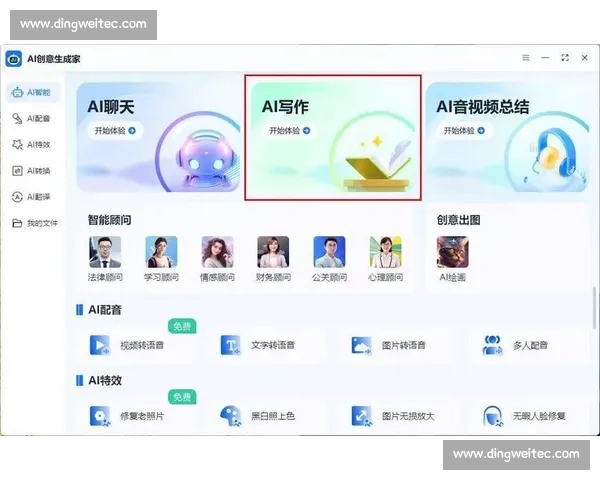Screen dimensions: 600x480
Task: Click the 文字转语音 label
Action: point(273,345)
